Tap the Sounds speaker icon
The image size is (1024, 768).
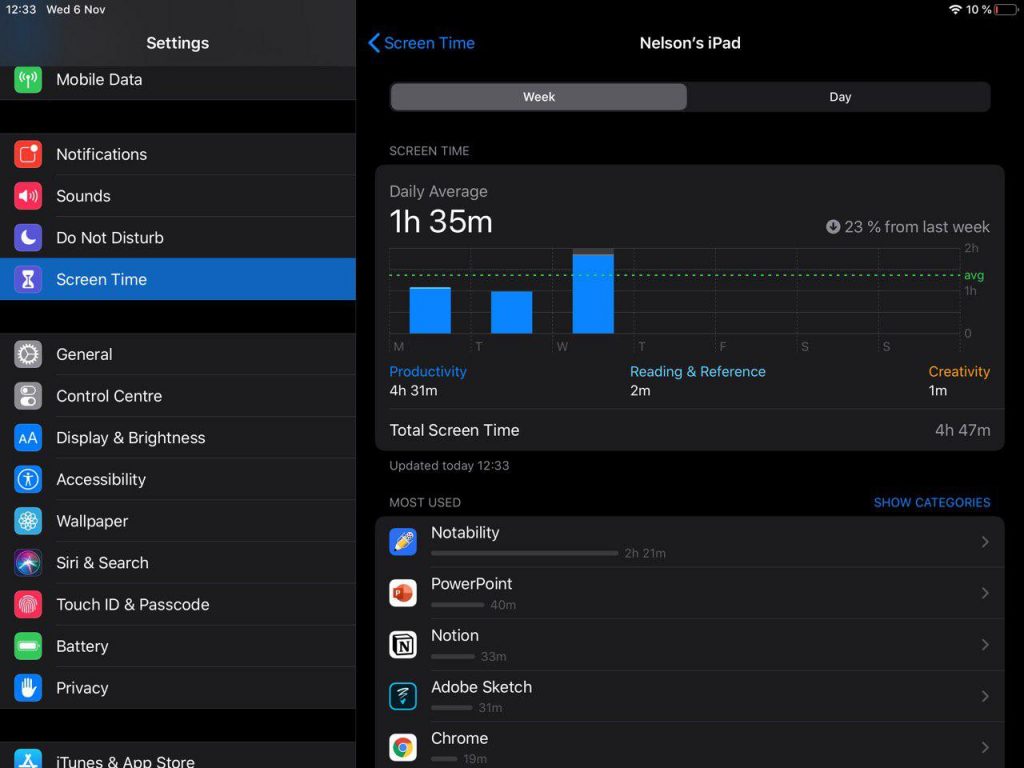(28, 196)
